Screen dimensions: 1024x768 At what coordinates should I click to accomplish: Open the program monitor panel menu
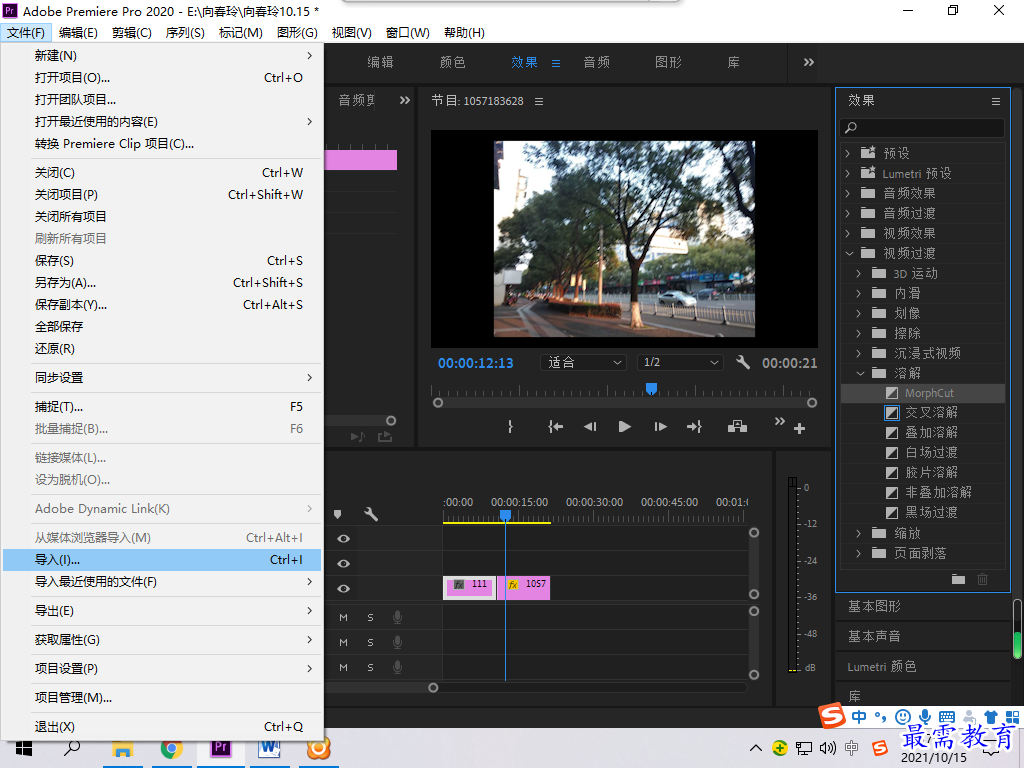539,101
